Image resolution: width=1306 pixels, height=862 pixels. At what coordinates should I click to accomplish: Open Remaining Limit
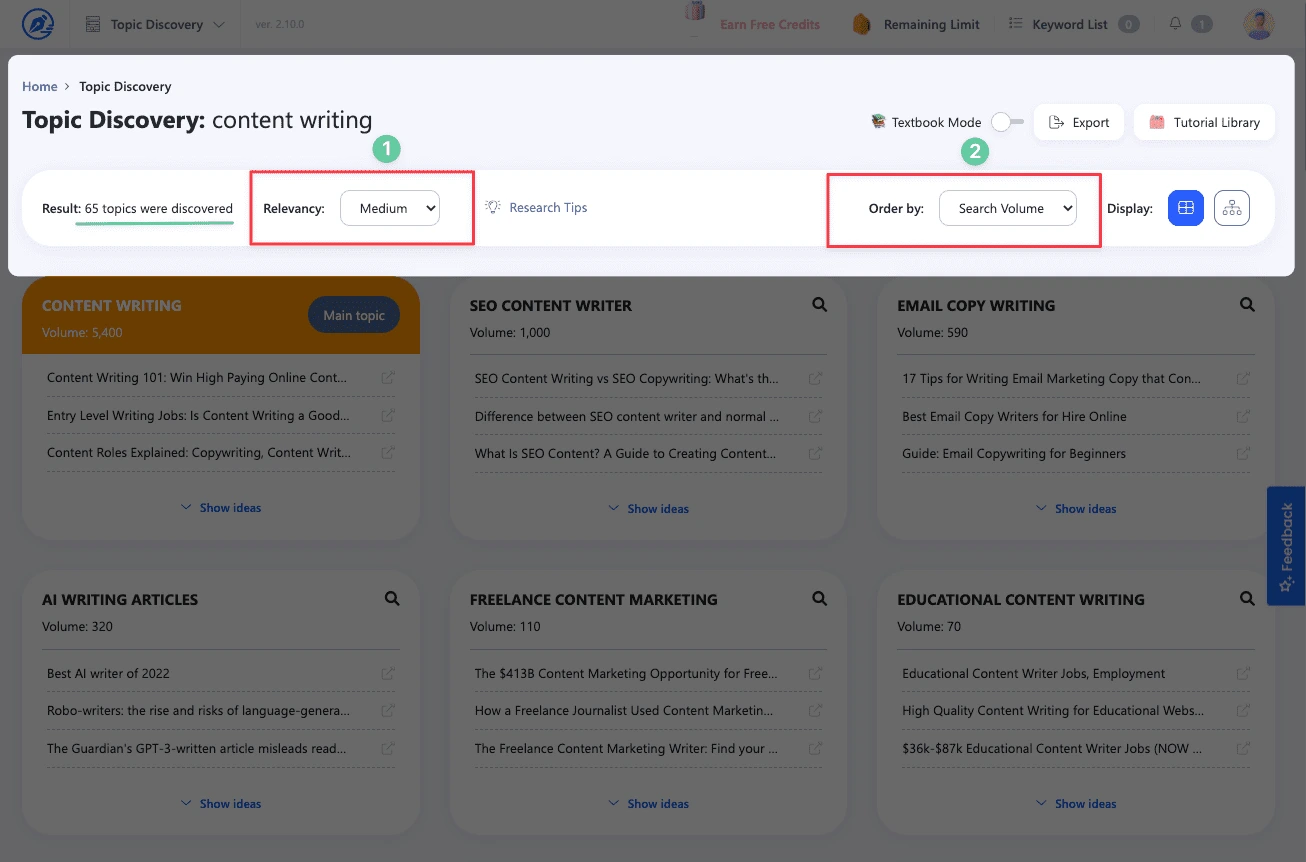(x=932, y=24)
